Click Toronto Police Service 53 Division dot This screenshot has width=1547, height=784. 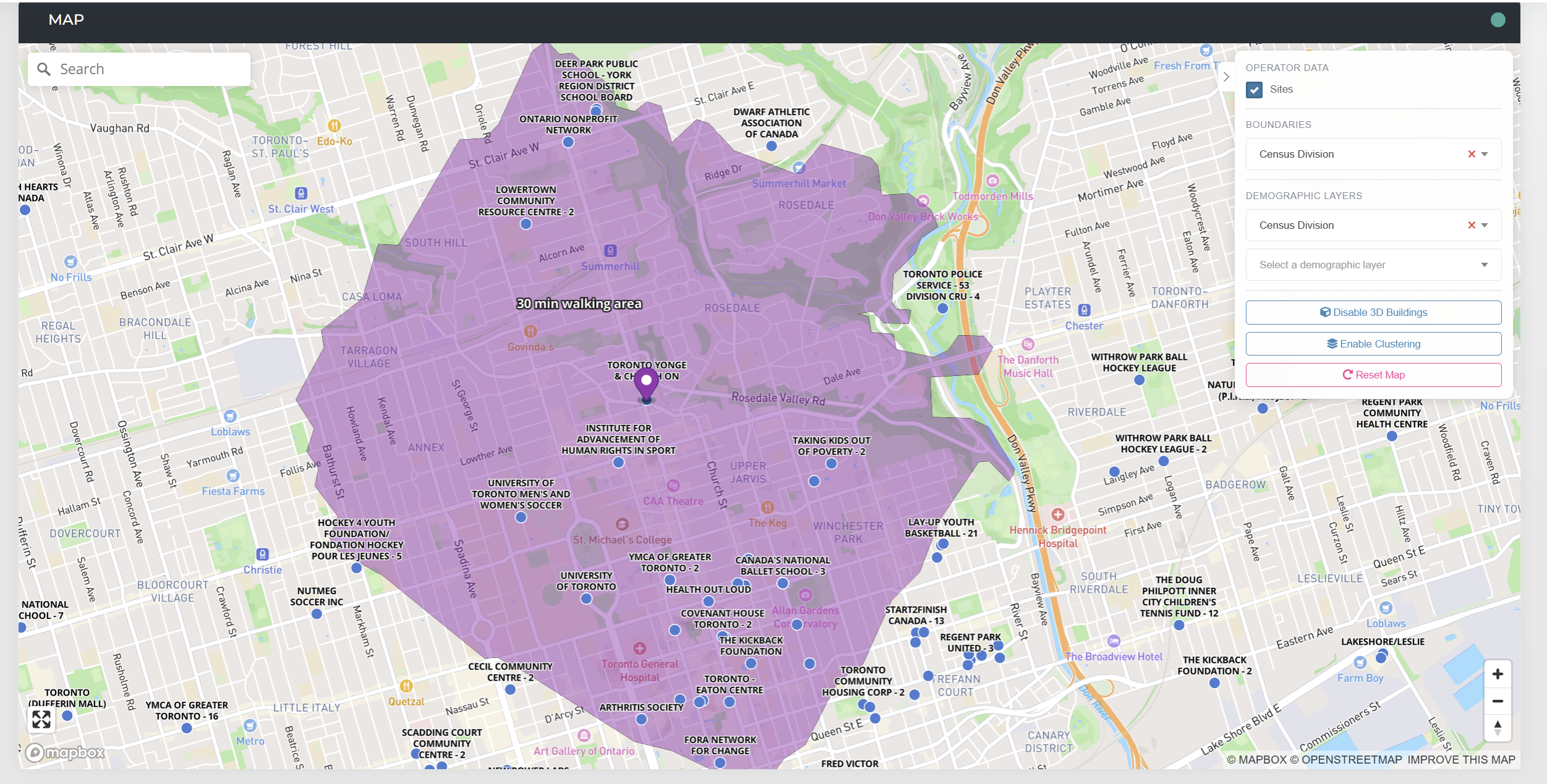tap(942, 308)
